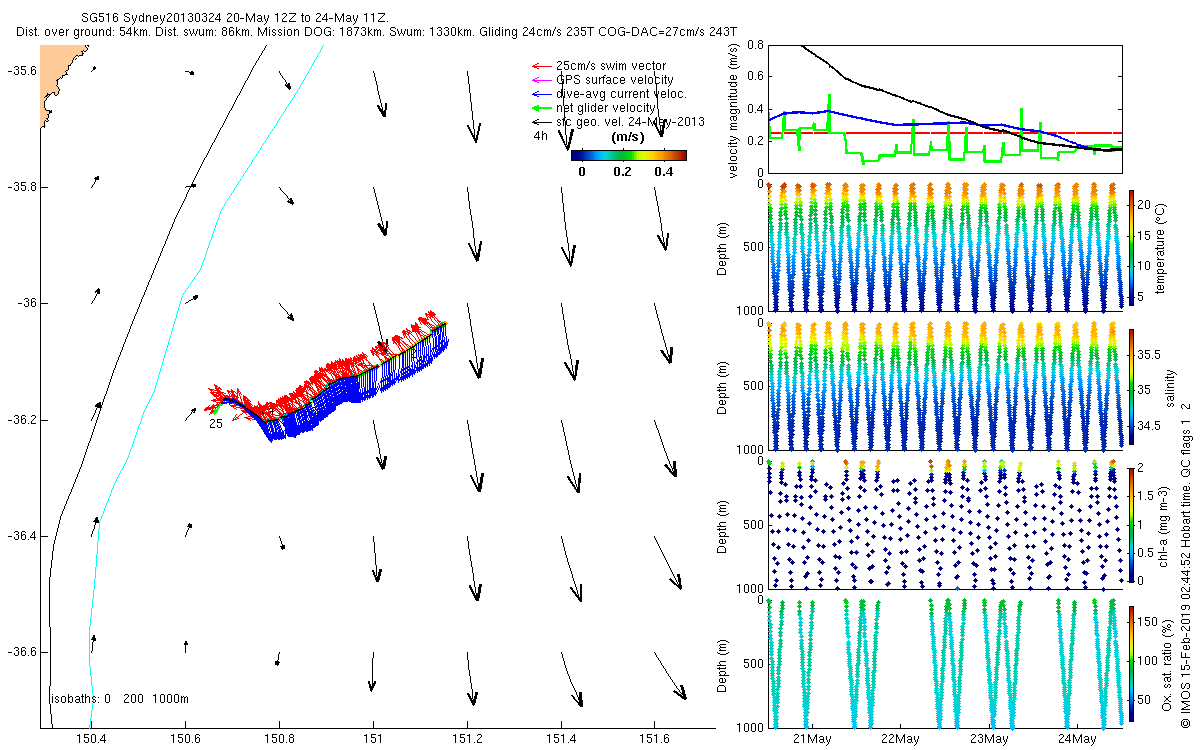Click the chl-a (mg m-3) colorbar

pos(1131,523)
